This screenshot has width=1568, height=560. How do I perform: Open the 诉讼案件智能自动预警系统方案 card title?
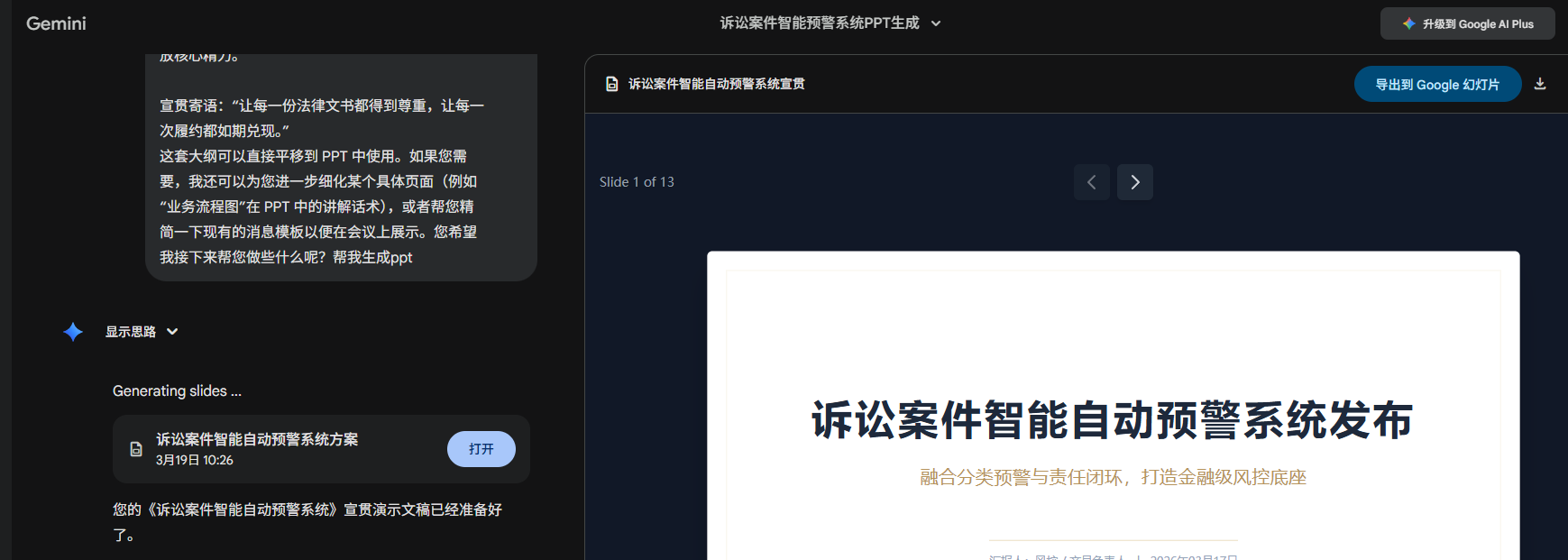pyautogui.click(x=257, y=439)
